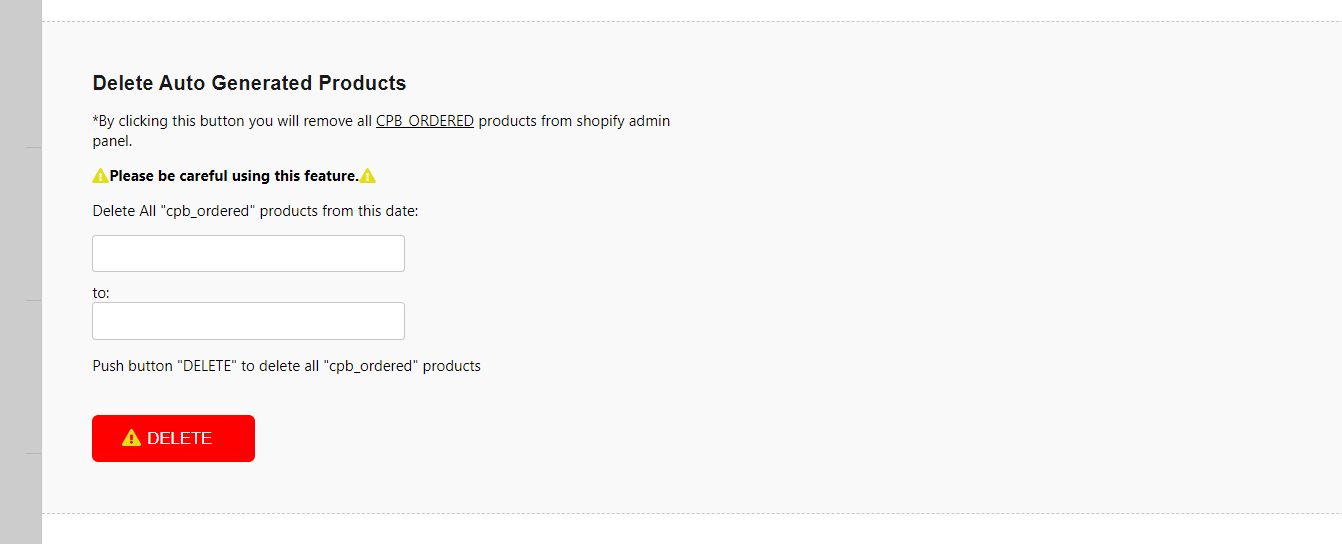The height and width of the screenshot is (544, 1342).
Task: Click the bold "Please be careful" warning text
Action: point(234,176)
